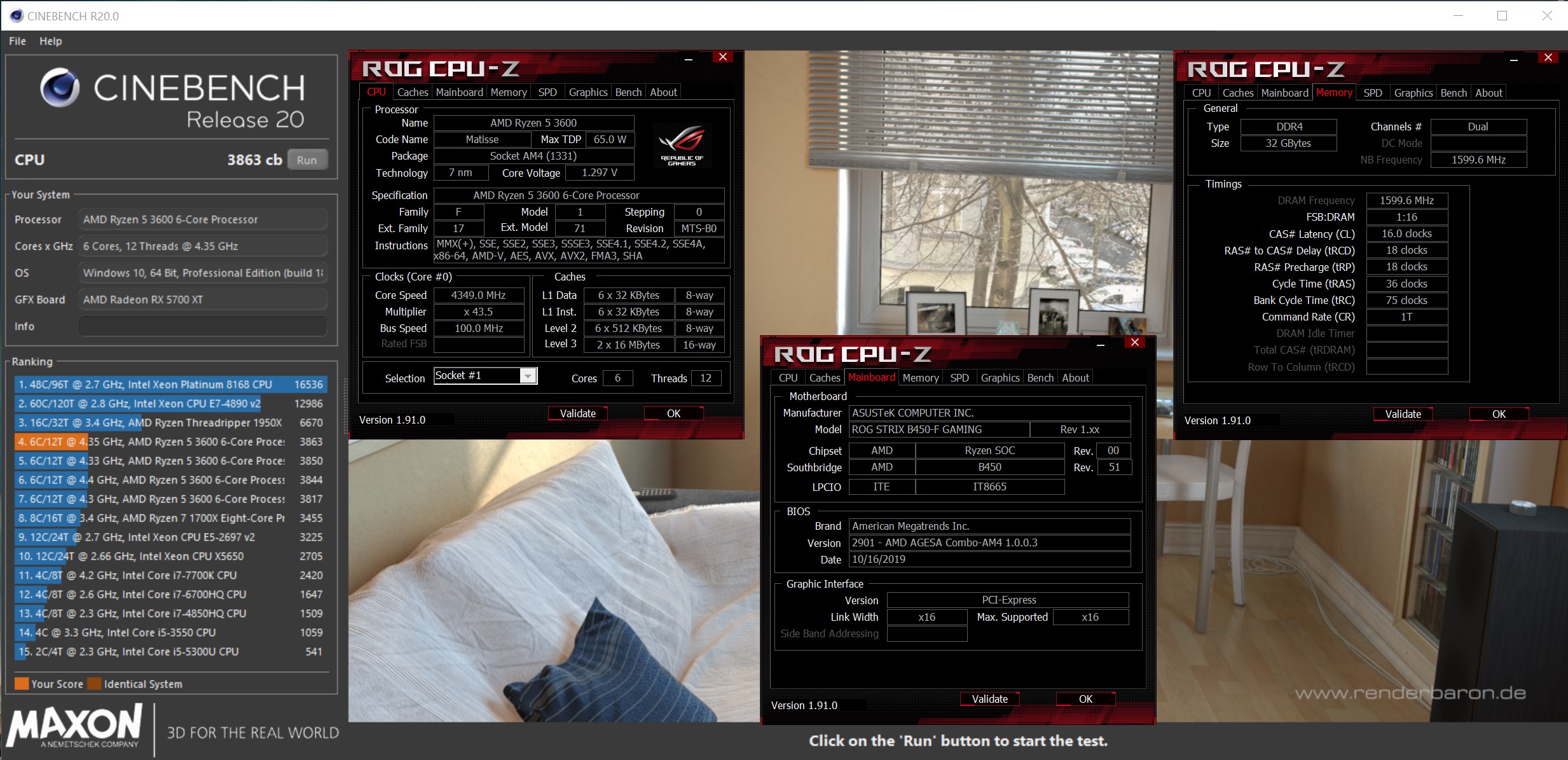Image resolution: width=1568 pixels, height=760 pixels.
Task: Open Bench tab in CPU window
Action: 628,92
